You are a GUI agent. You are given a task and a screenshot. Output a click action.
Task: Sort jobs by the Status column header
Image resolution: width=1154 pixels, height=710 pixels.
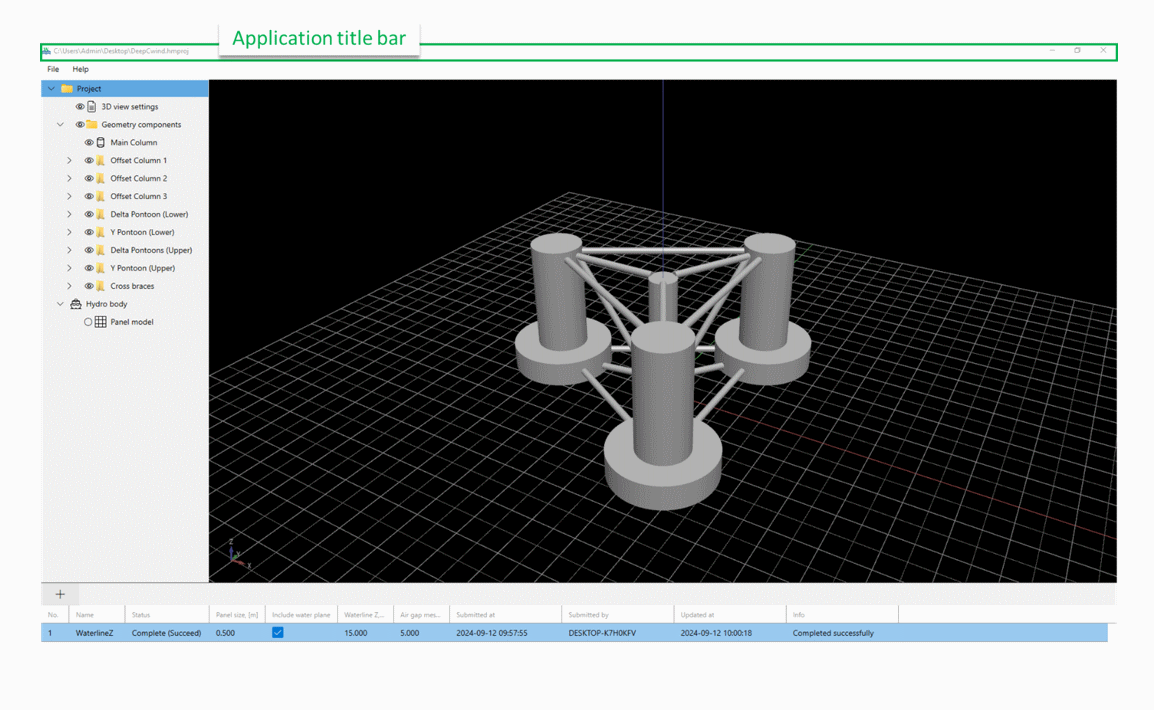[166, 615]
